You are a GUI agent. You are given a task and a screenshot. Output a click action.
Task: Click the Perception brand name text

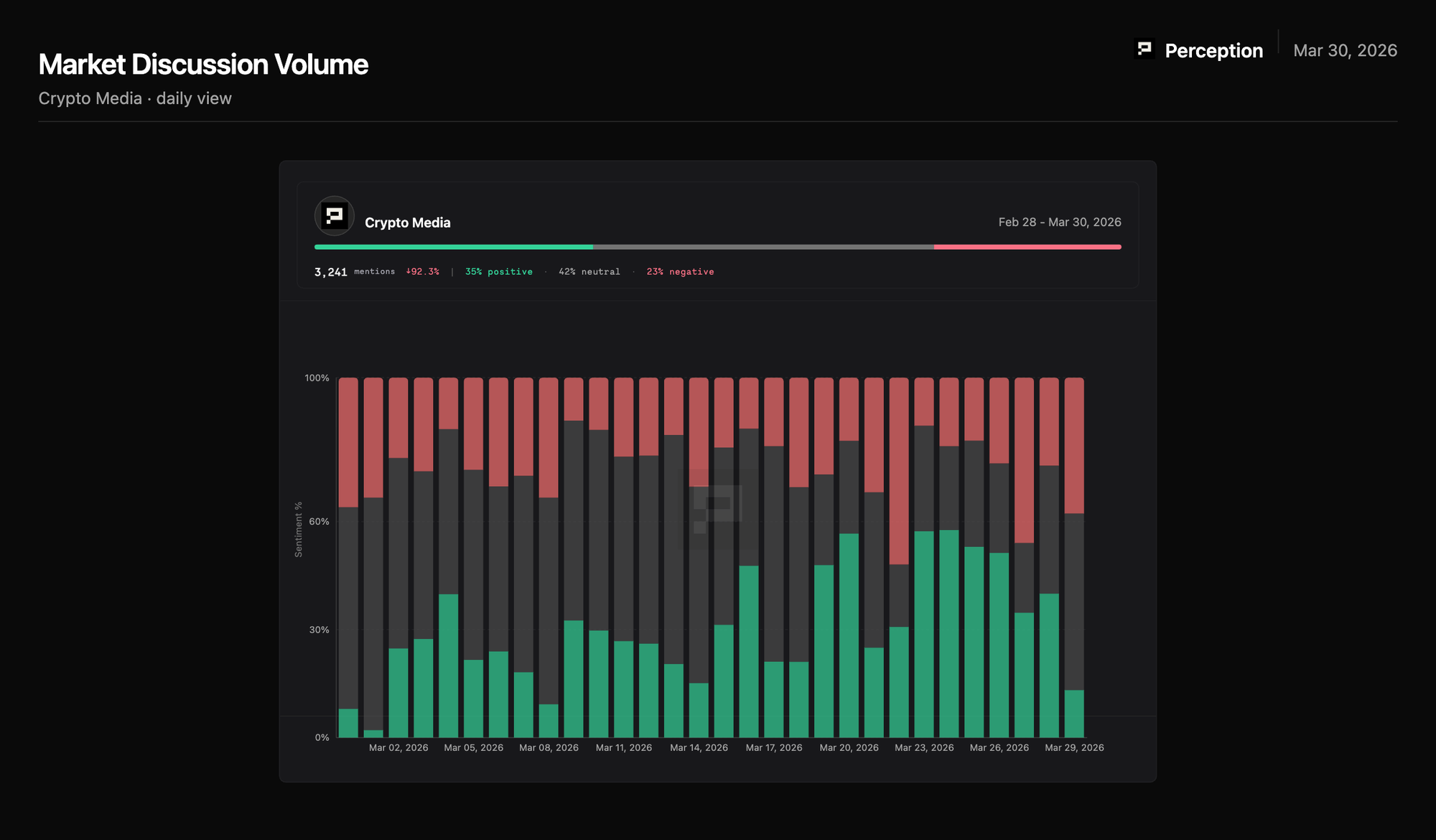tap(1213, 50)
